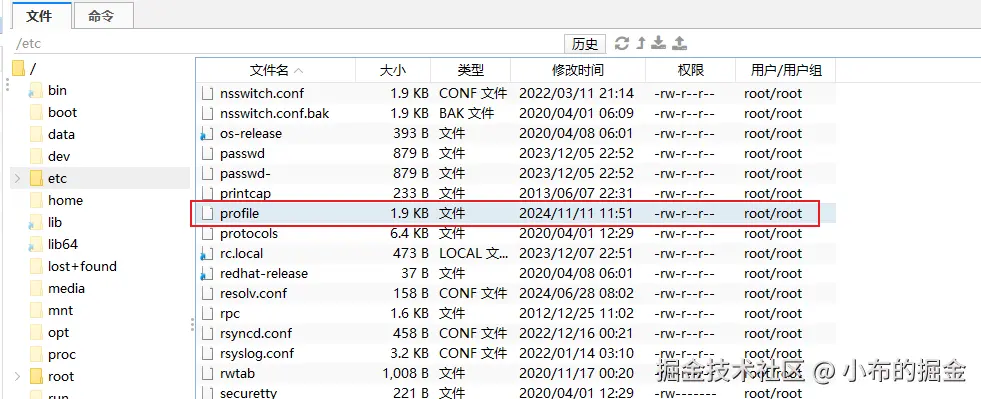The image size is (981, 399).
Task: Click the boot folder icon in tree
Action: tap(36, 113)
